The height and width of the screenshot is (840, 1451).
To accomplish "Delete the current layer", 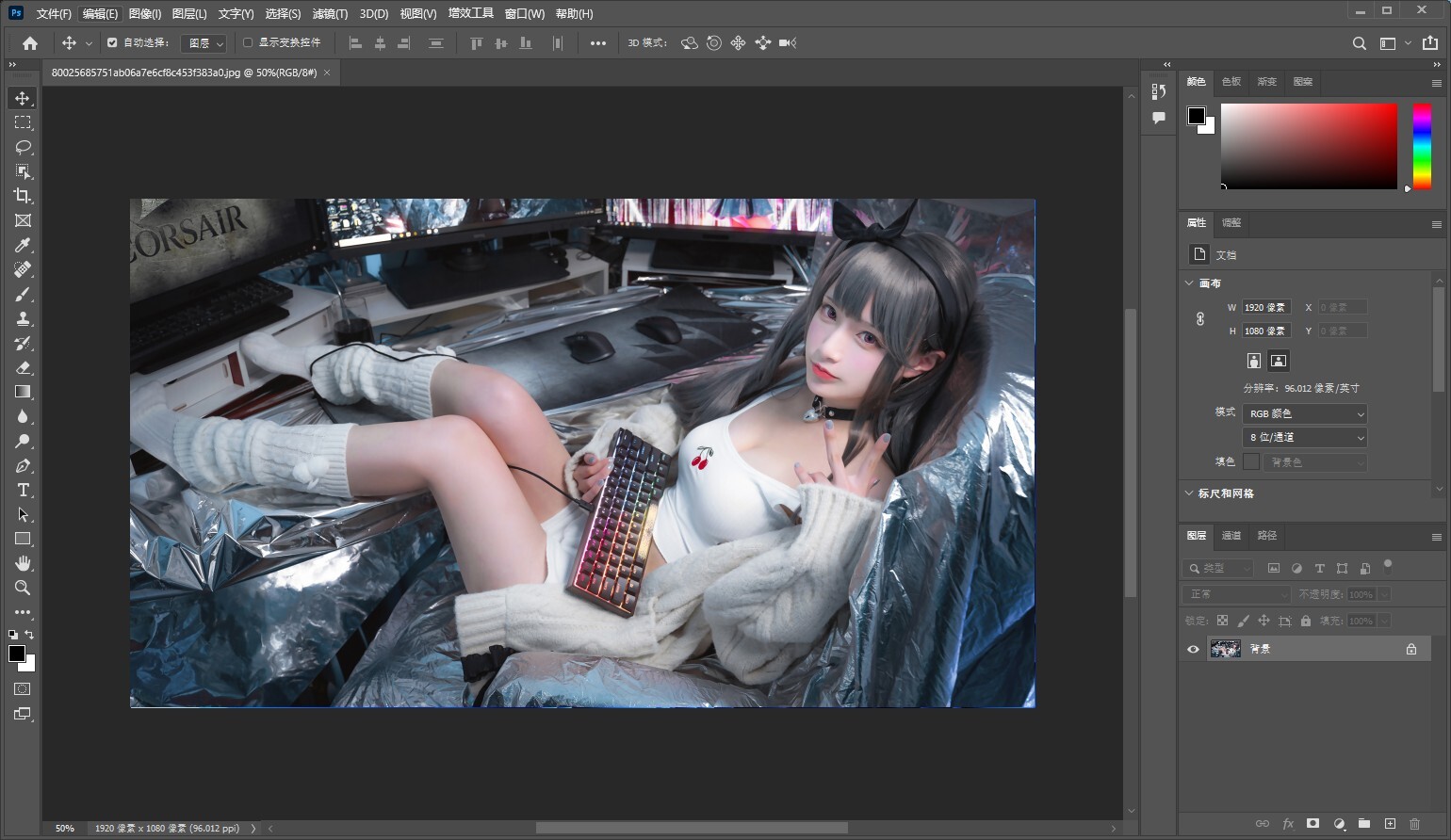I will tap(1414, 824).
